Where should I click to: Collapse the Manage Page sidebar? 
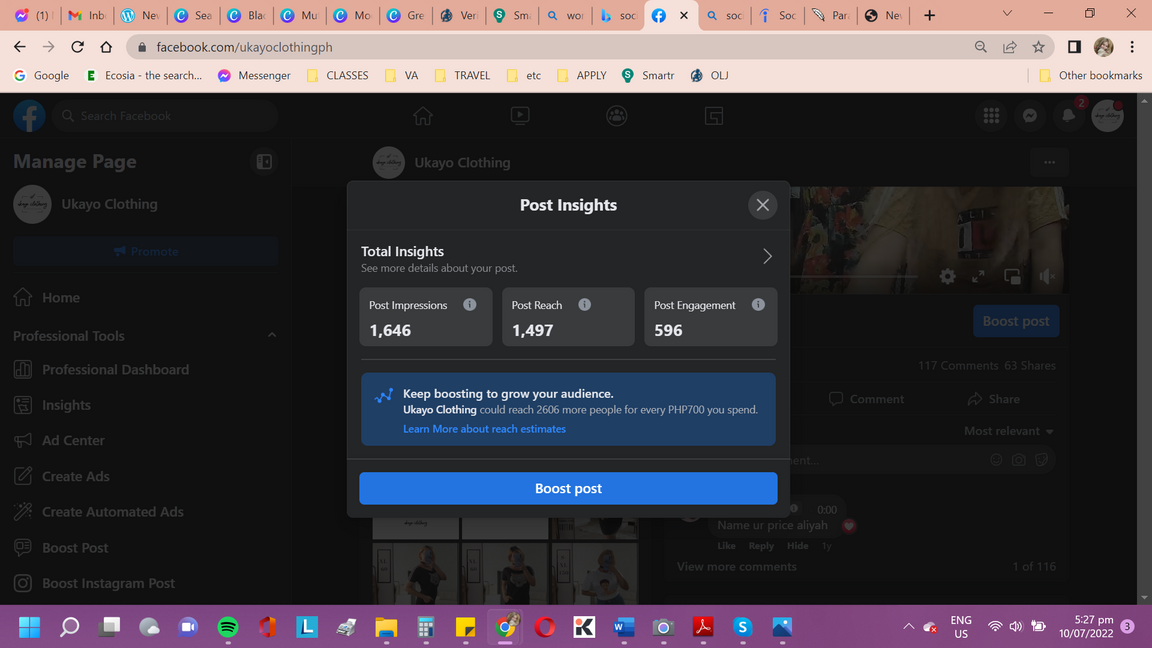click(x=264, y=162)
